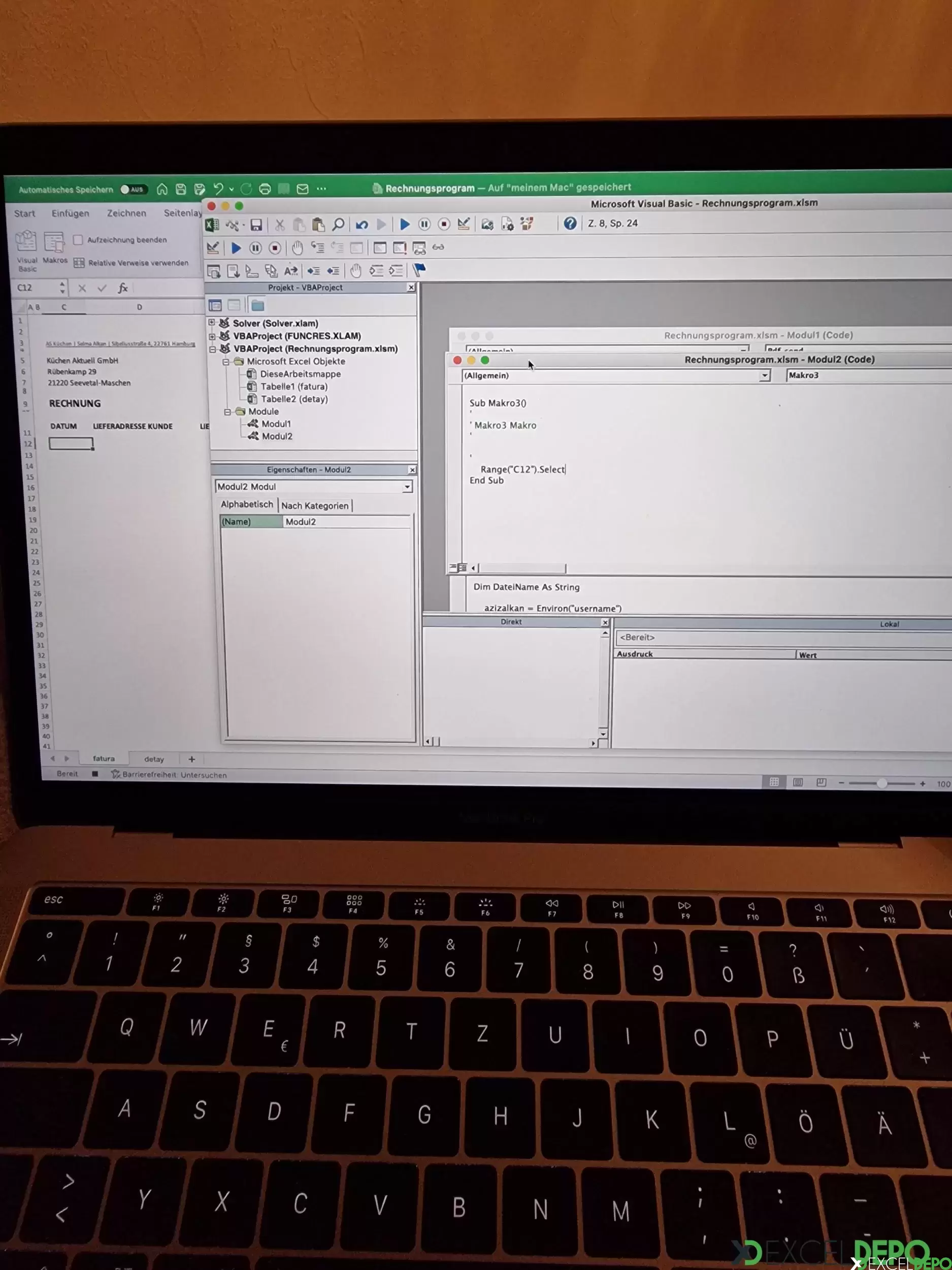
Task: Collapse the Microsoft Excel Objekte folder
Action: (225, 362)
